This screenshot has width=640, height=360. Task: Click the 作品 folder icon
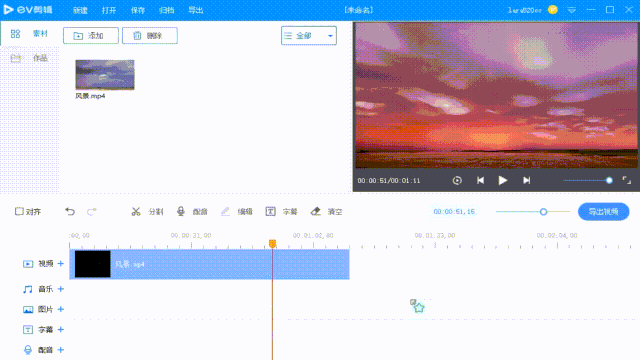[16, 58]
